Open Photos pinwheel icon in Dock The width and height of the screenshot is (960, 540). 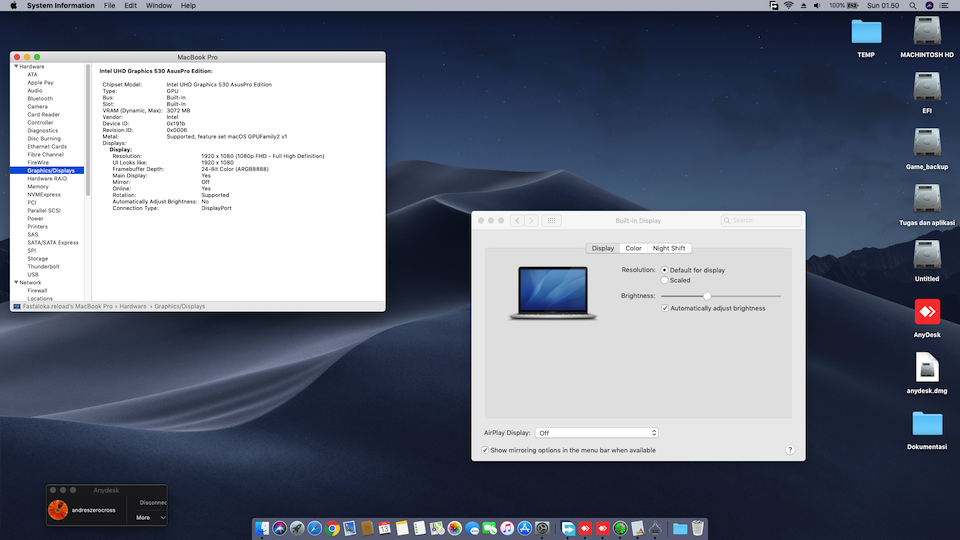pos(454,528)
